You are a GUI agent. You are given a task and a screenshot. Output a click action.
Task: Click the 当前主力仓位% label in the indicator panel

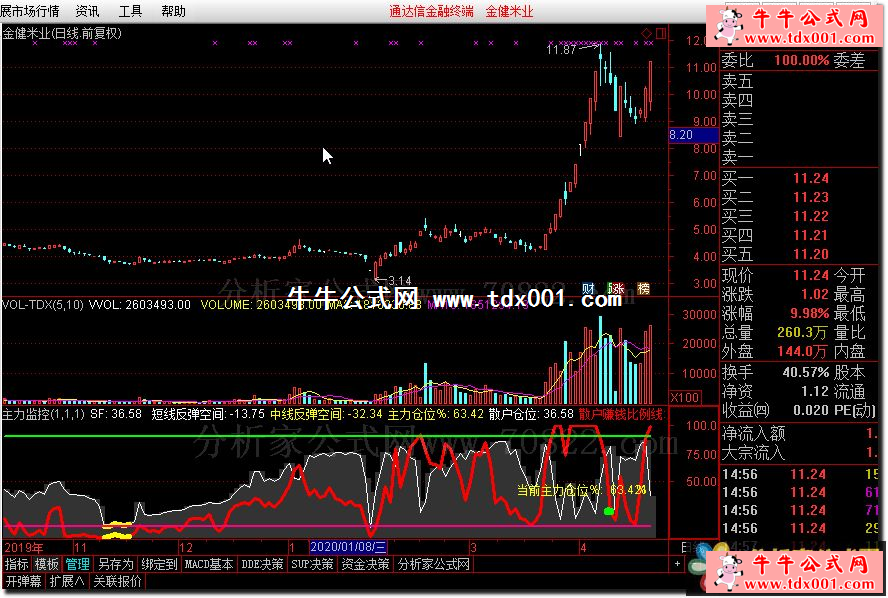[x=560, y=489]
